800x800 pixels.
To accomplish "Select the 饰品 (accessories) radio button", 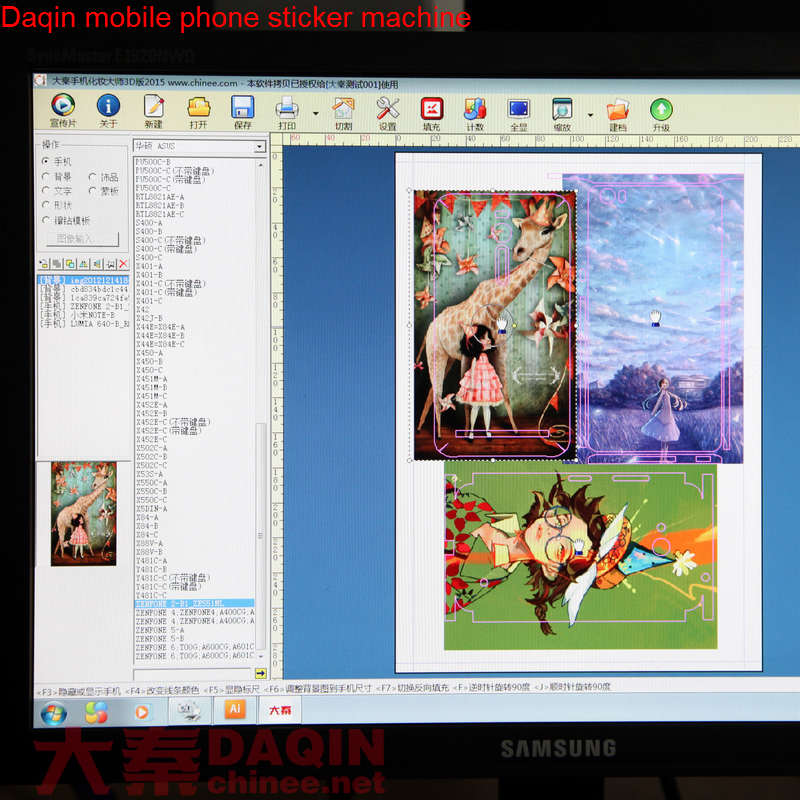I will 92,177.
